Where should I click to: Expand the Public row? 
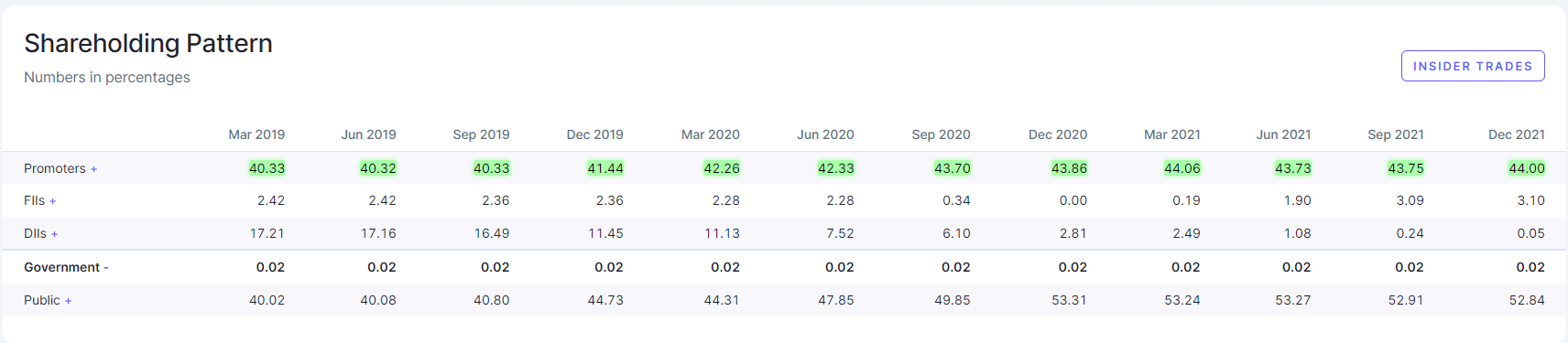coord(48,300)
